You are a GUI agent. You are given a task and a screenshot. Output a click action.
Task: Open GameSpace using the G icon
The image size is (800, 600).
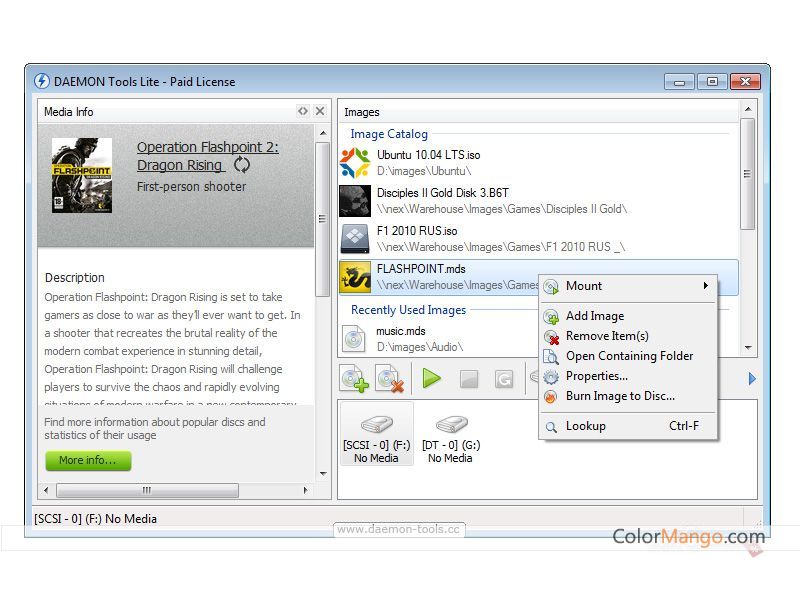[x=505, y=378]
